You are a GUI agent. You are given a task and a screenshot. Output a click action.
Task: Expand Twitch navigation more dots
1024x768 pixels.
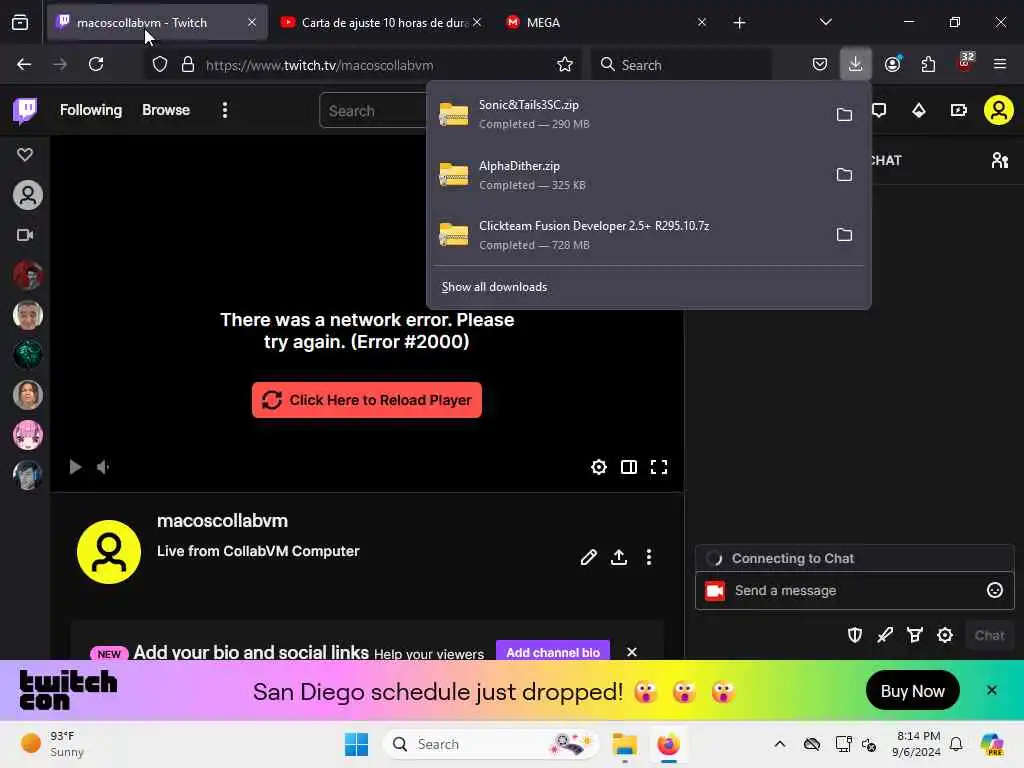coord(225,110)
